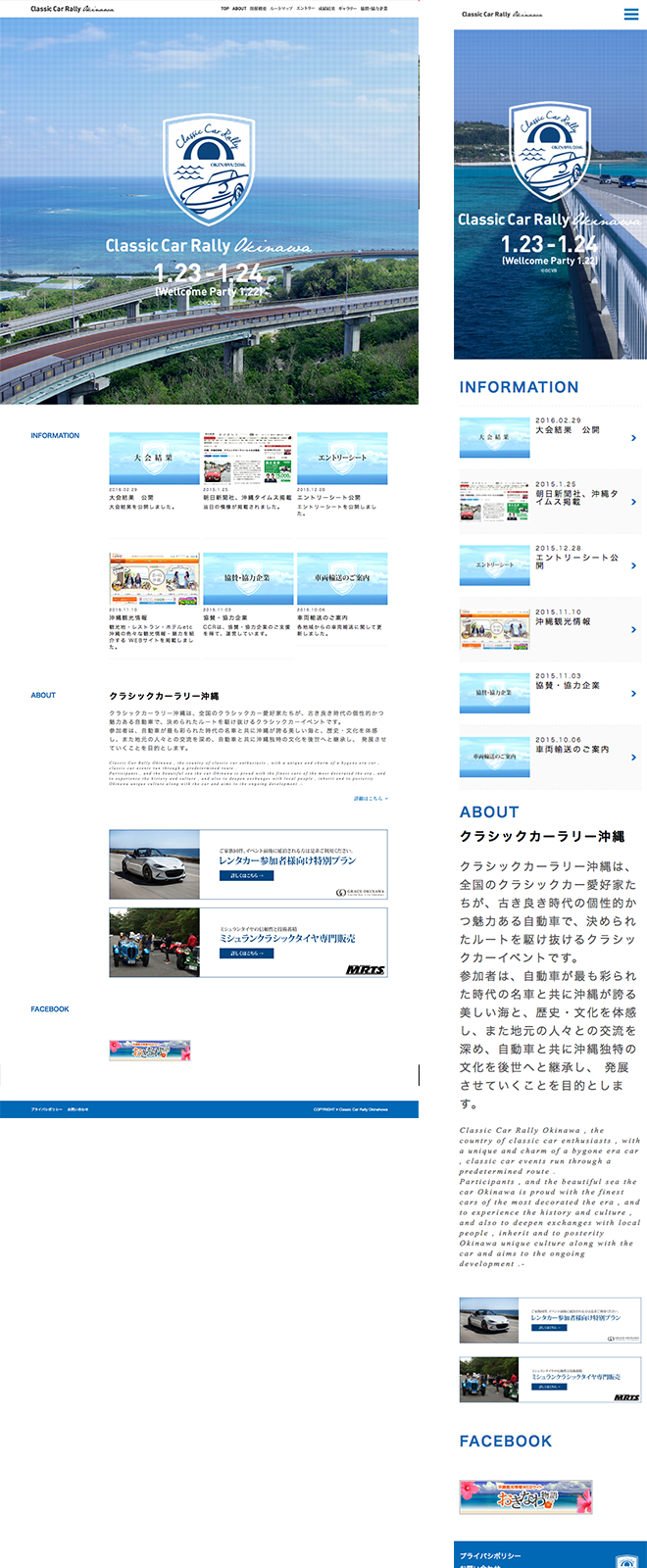Click プライバシーポリシー in the desktop footer
647x1568 pixels.
pos(46,1109)
